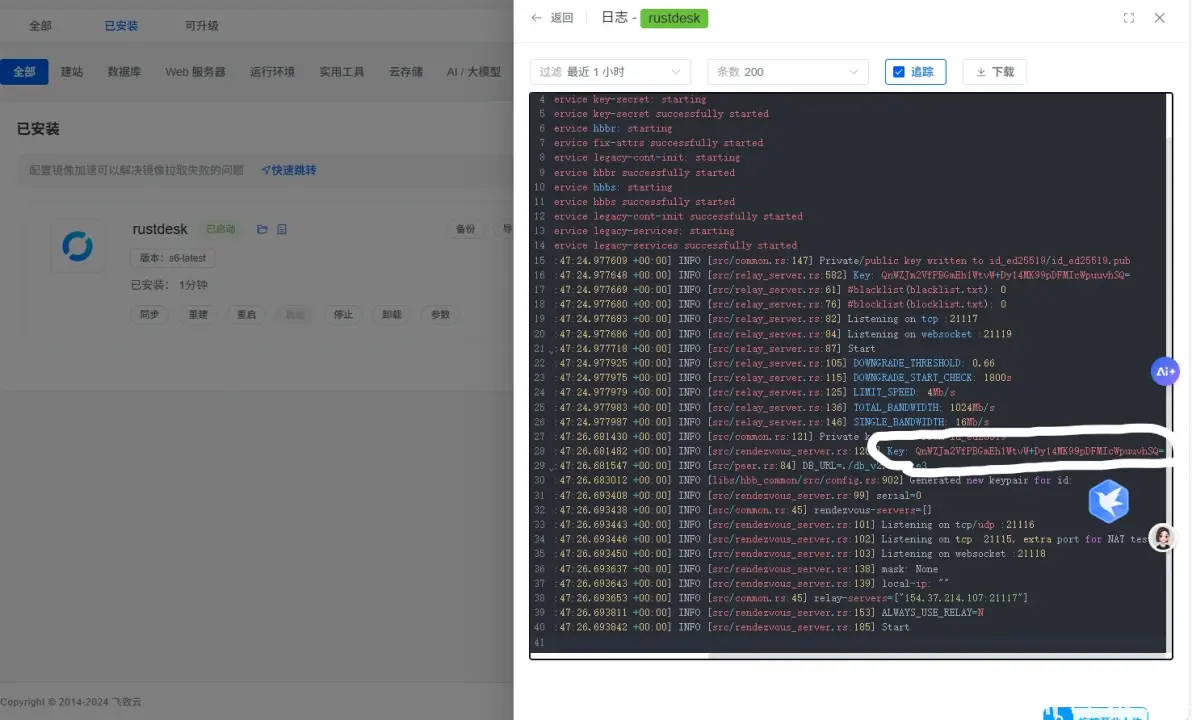Select the Web 服务器 category
This screenshot has width=1192, height=720.
click(195, 71)
